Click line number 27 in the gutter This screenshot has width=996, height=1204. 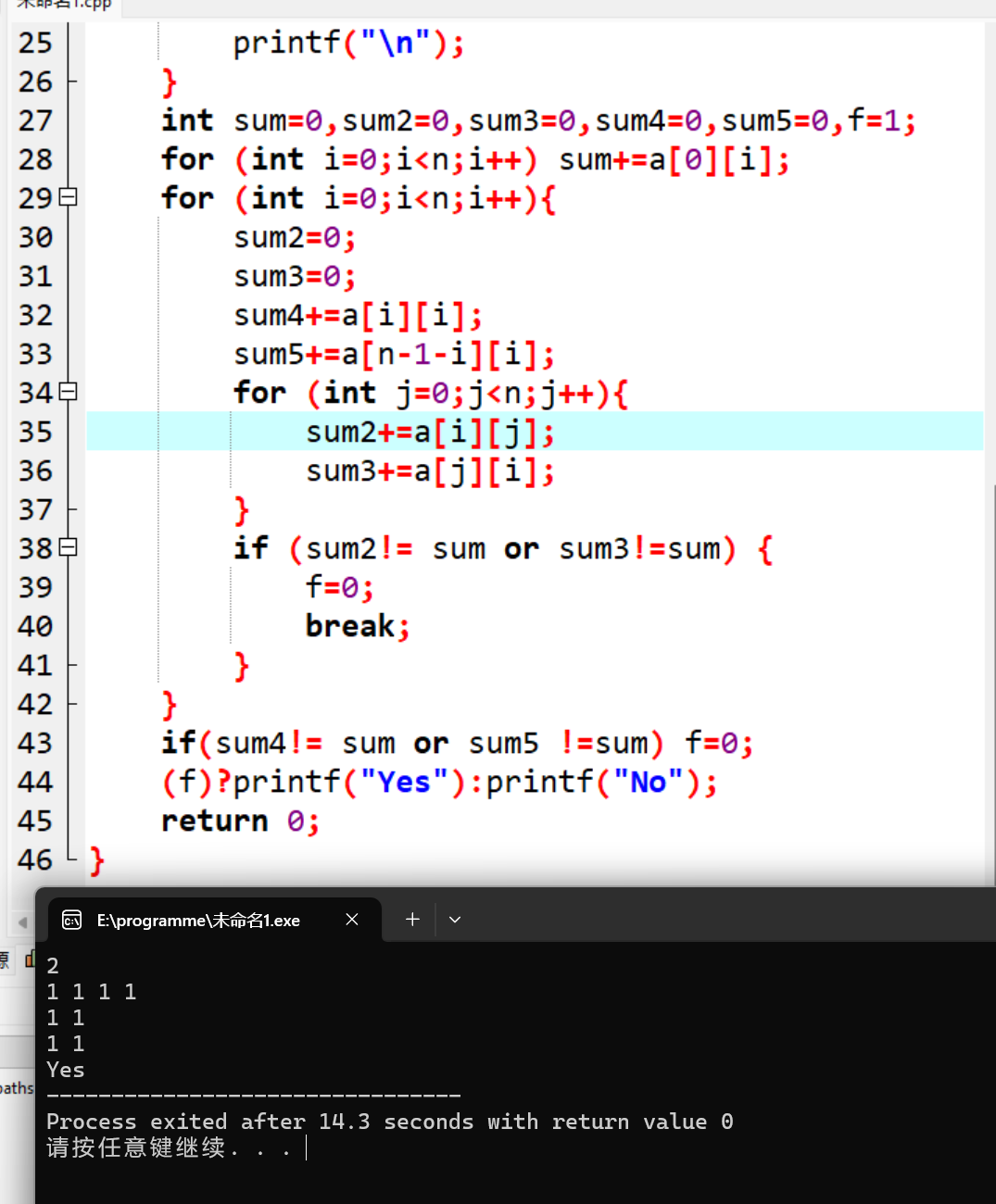pos(35,120)
